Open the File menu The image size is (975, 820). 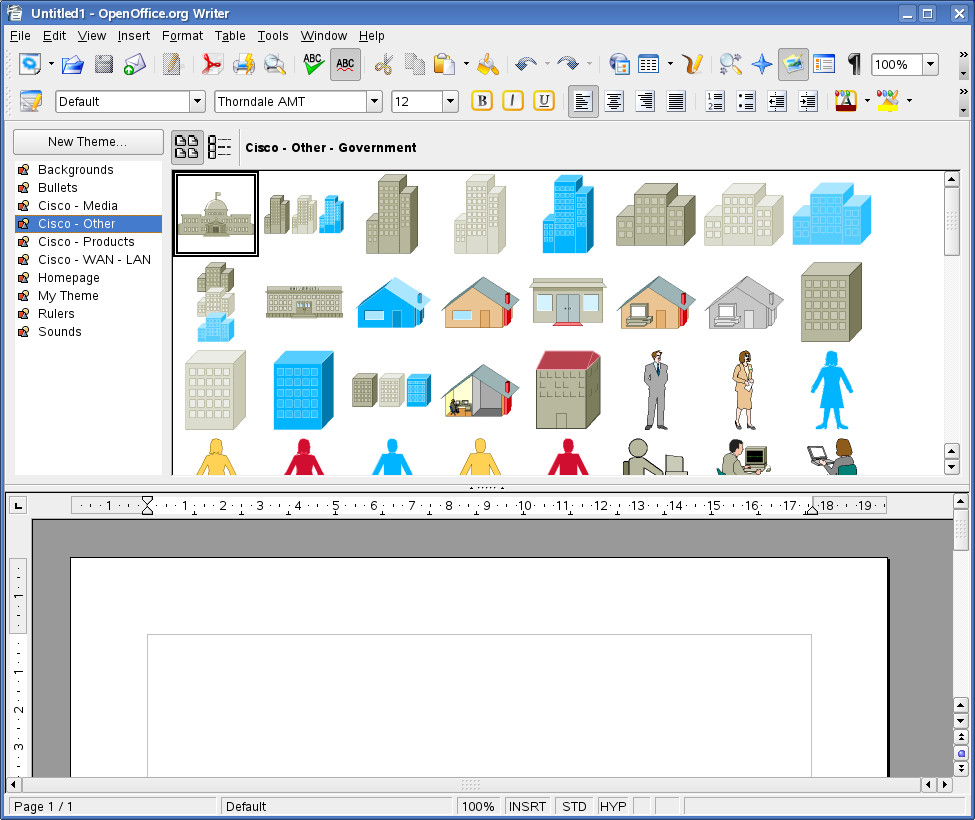pos(20,35)
